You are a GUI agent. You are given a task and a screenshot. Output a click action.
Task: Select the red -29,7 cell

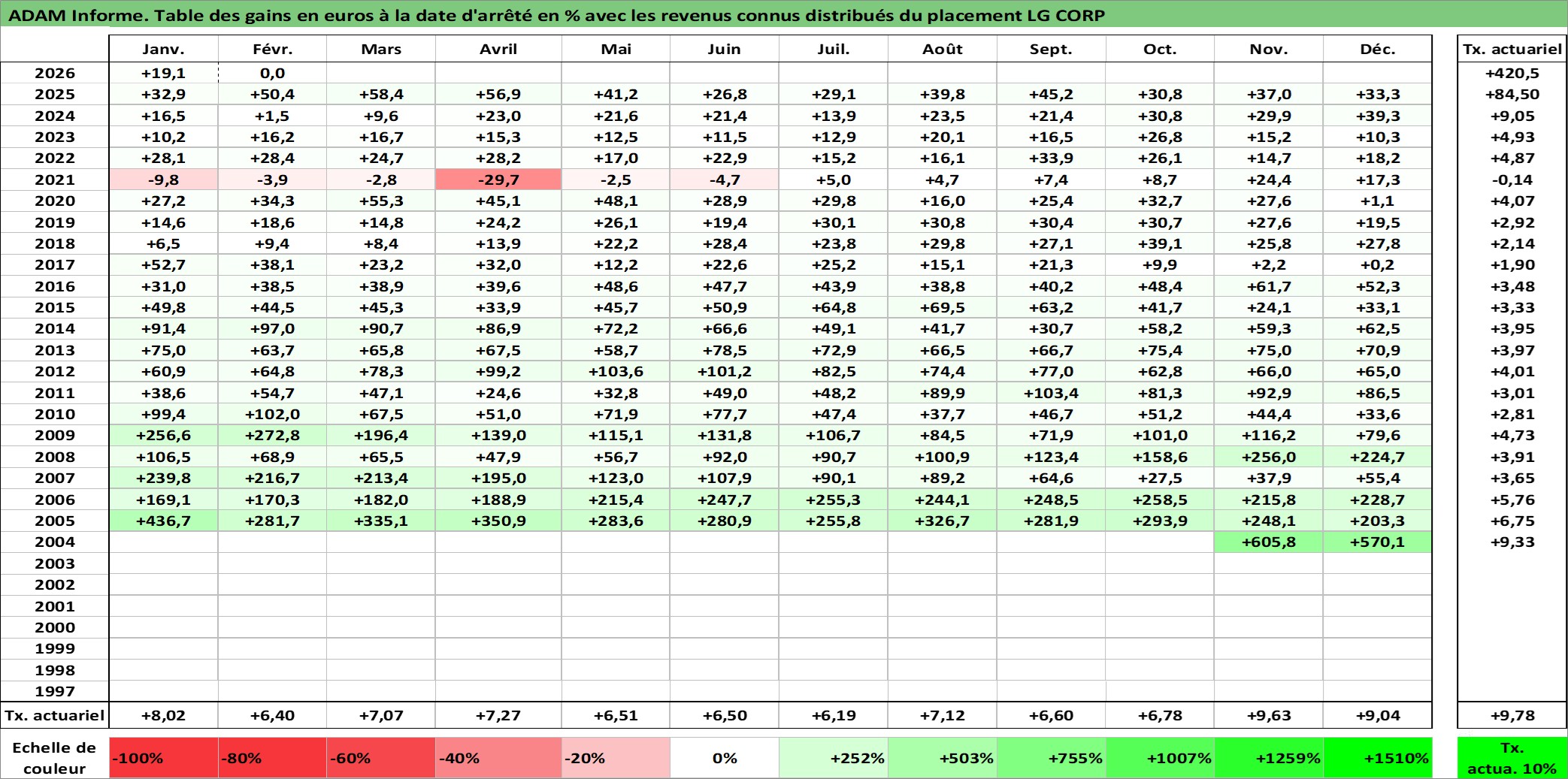click(x=498, y=180)
